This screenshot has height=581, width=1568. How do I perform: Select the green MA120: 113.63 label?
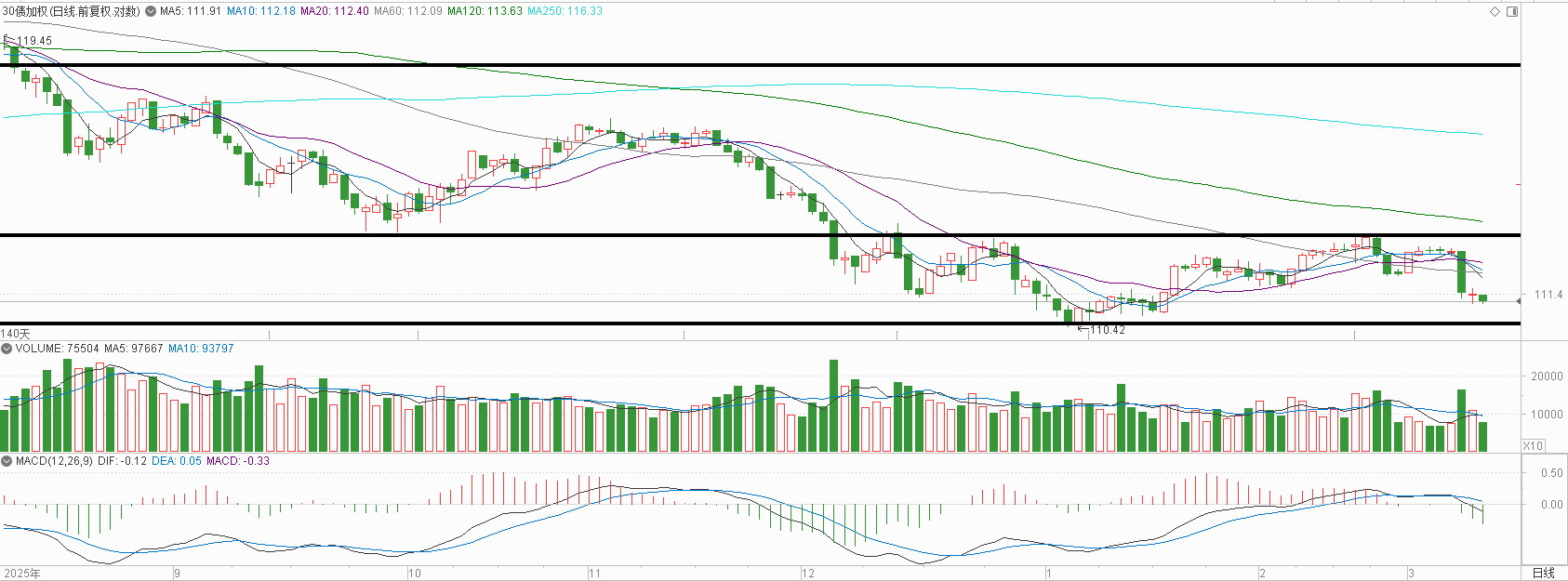[485, 11]
